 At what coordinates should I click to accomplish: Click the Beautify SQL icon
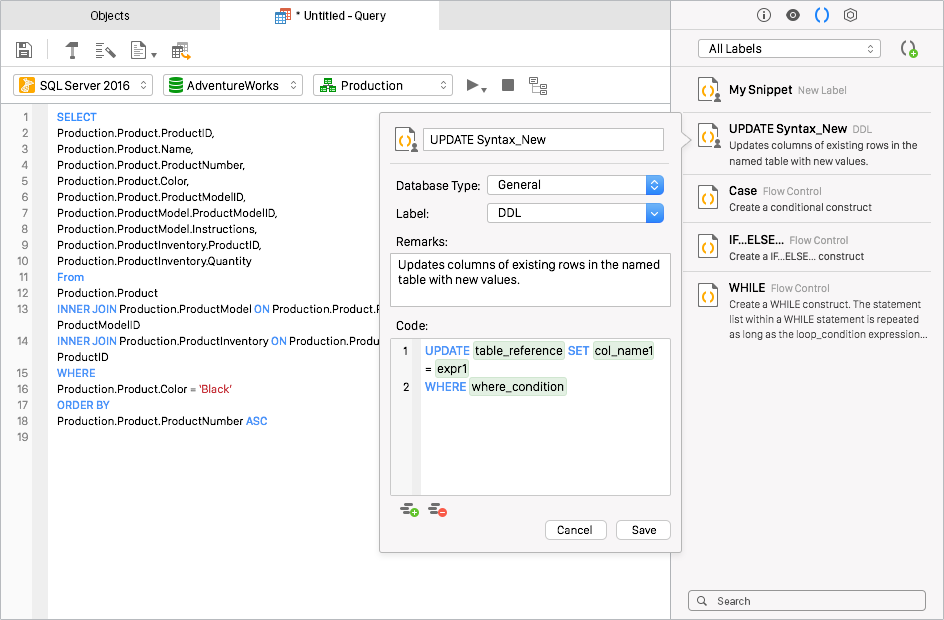click(x=105, y=51)
